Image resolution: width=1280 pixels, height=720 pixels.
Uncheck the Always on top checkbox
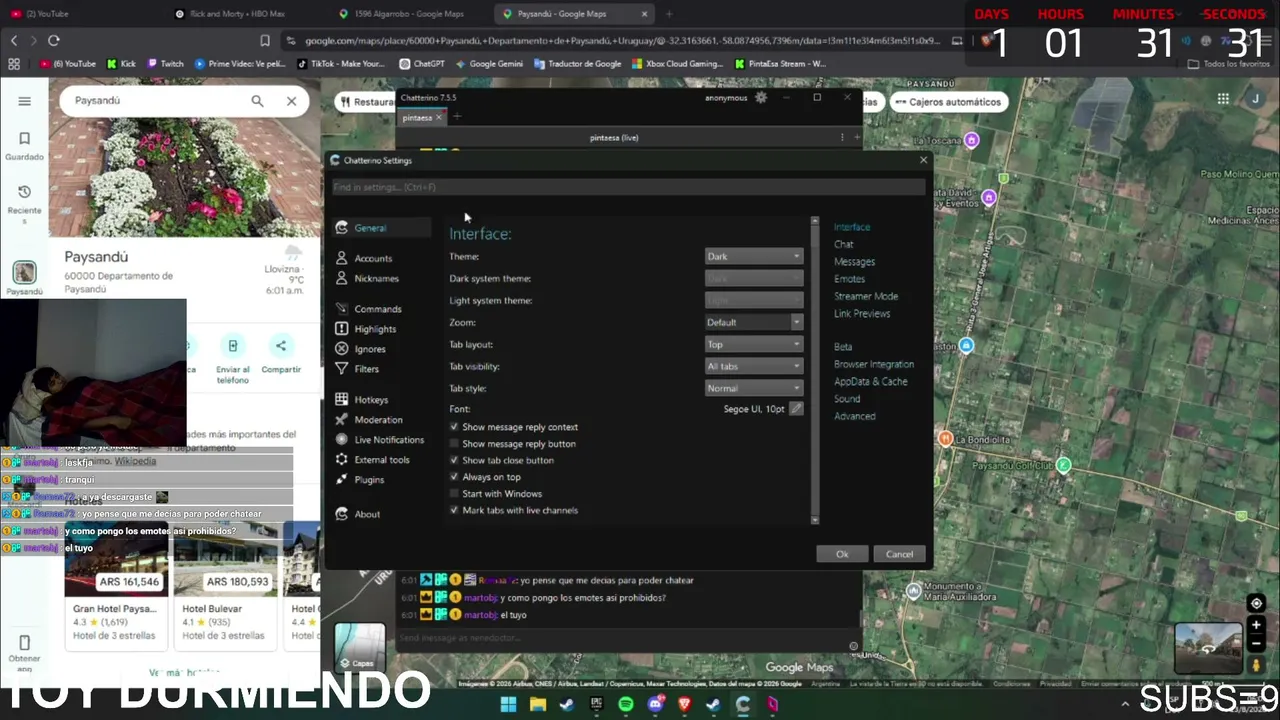[x=454, y=477]
